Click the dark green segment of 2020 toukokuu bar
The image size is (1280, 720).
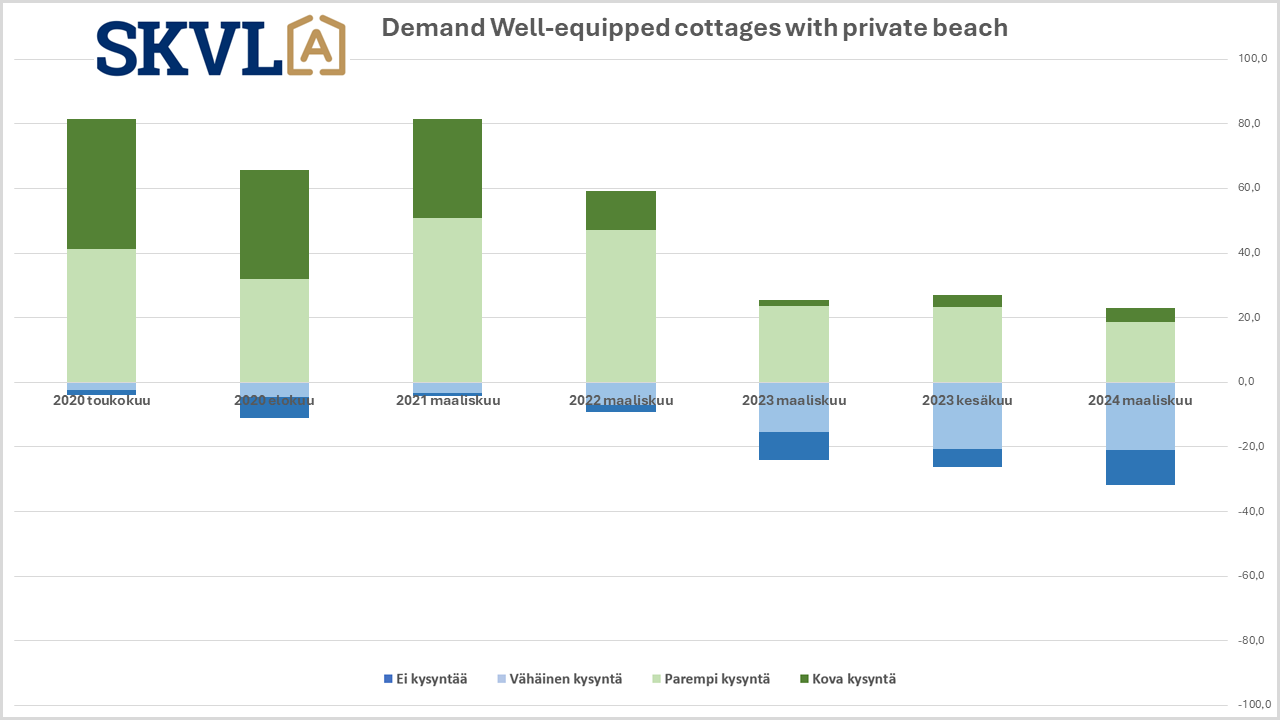click(x=101, y=184)
